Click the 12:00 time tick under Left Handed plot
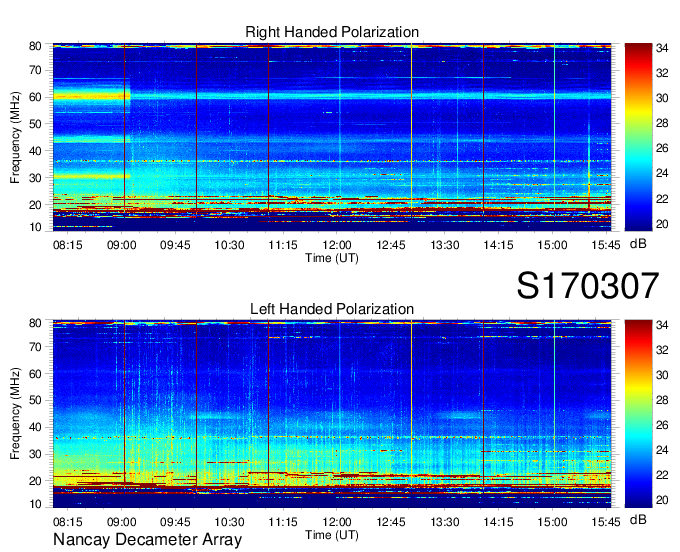The width and height of the screenshot is (680, 552). click(x=337, y=522)
